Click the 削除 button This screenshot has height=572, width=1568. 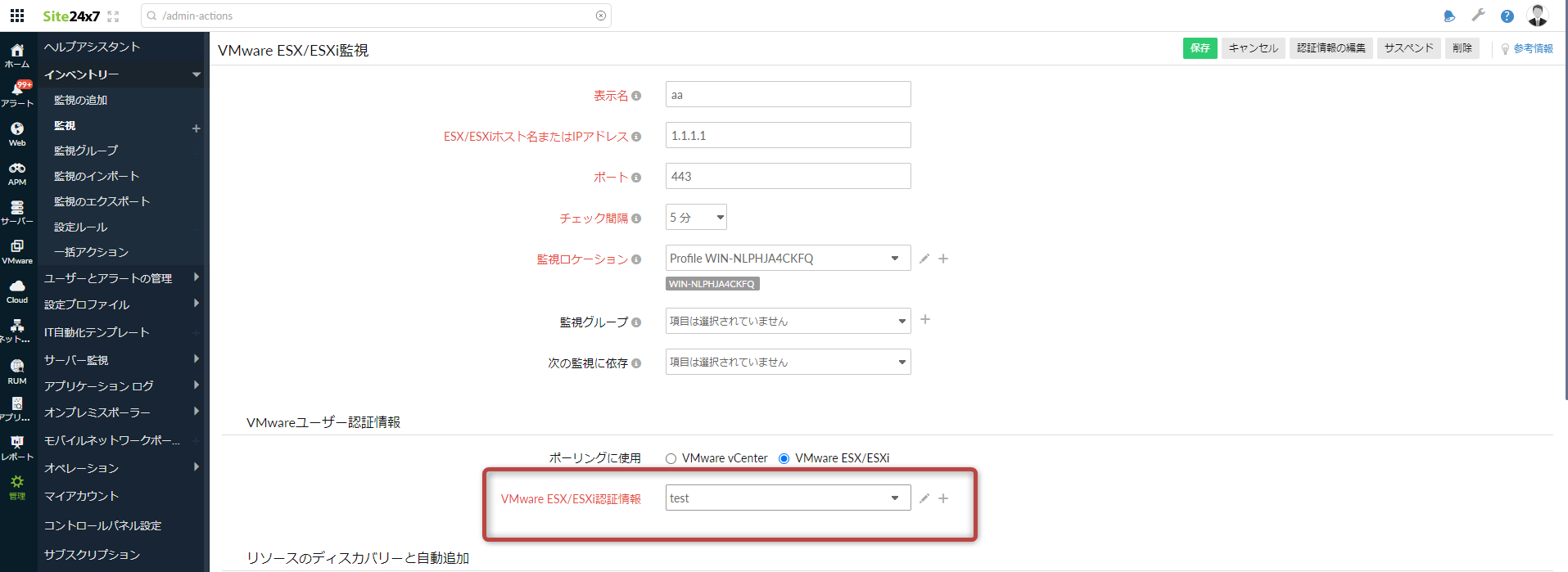tap(1462, 48)
